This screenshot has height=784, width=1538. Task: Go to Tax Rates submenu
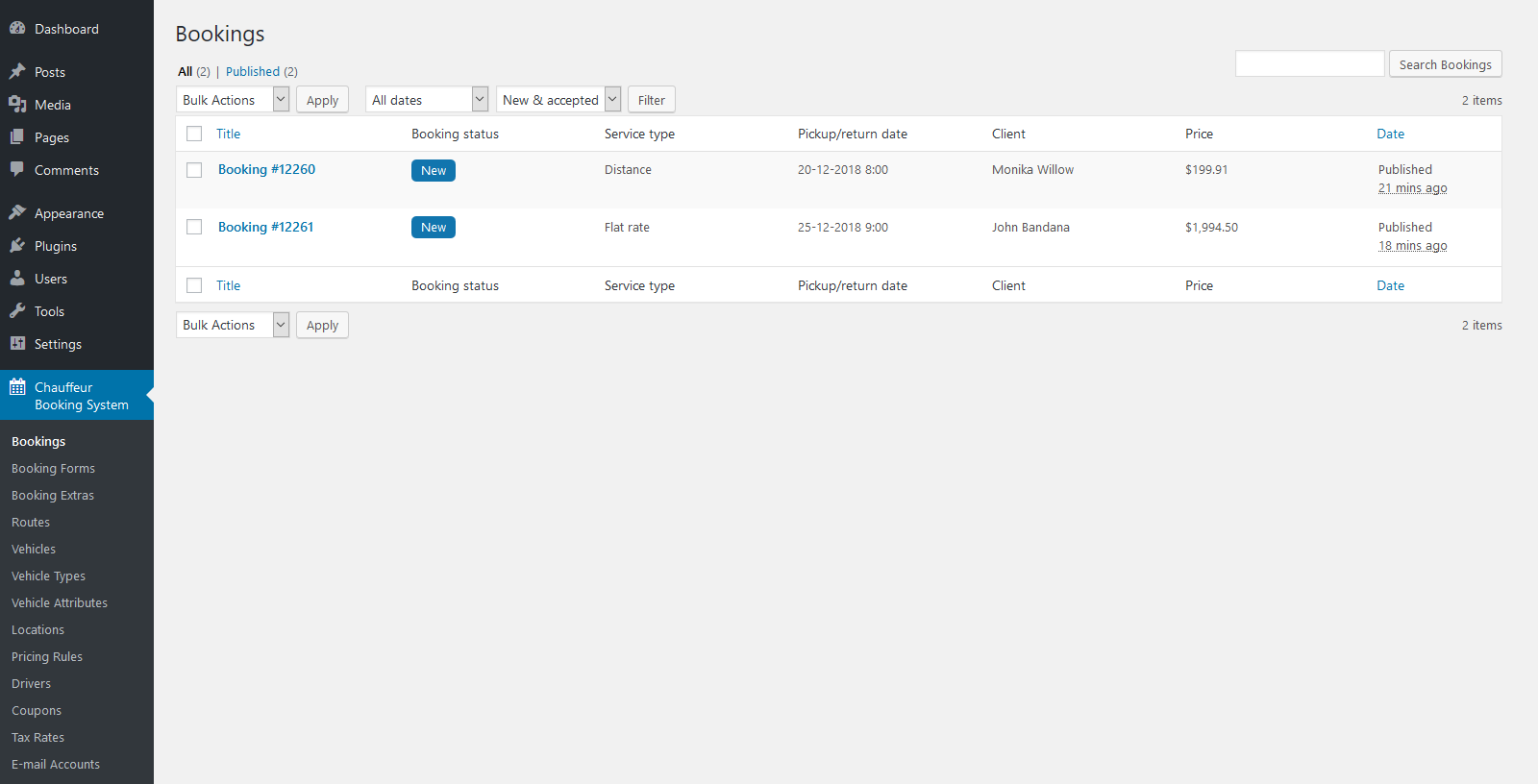[x=37, y=737]
